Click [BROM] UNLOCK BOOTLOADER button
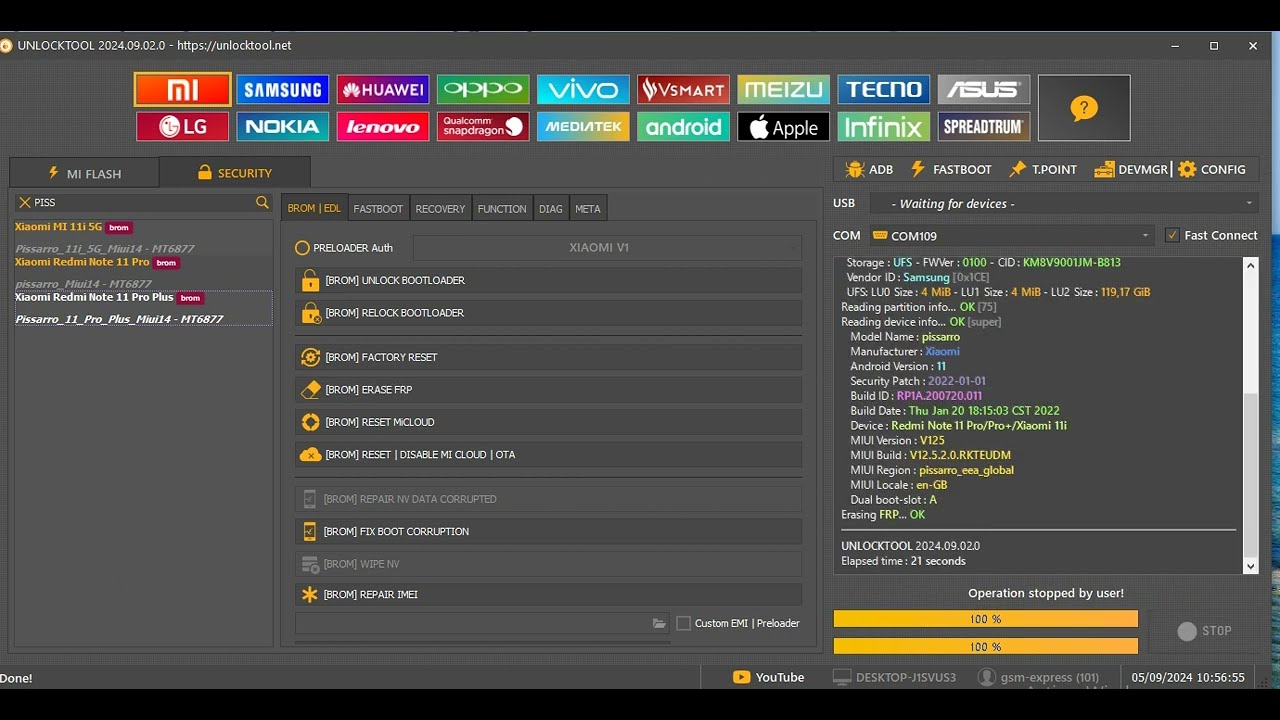Image resolution: width=1280 pixels, height=720 pixels. (x=548, y=281)
